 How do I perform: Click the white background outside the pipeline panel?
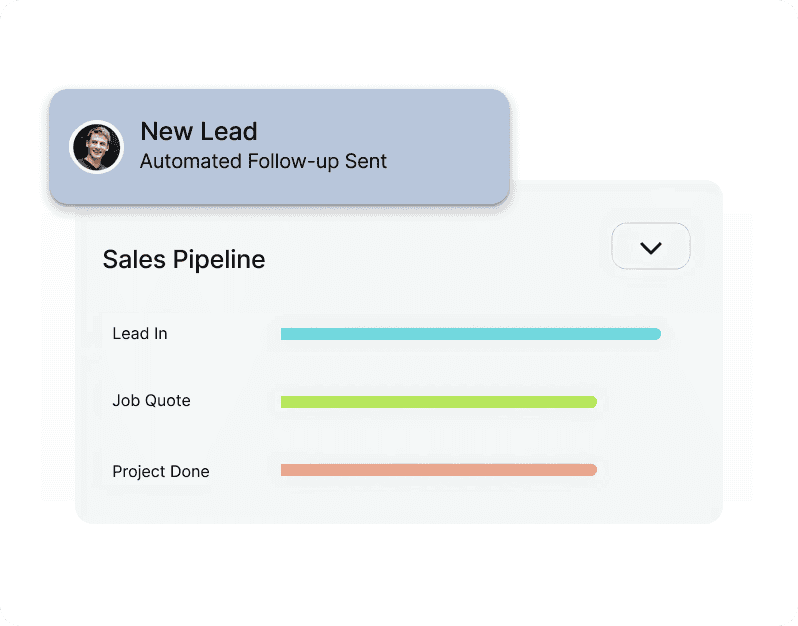400,575
